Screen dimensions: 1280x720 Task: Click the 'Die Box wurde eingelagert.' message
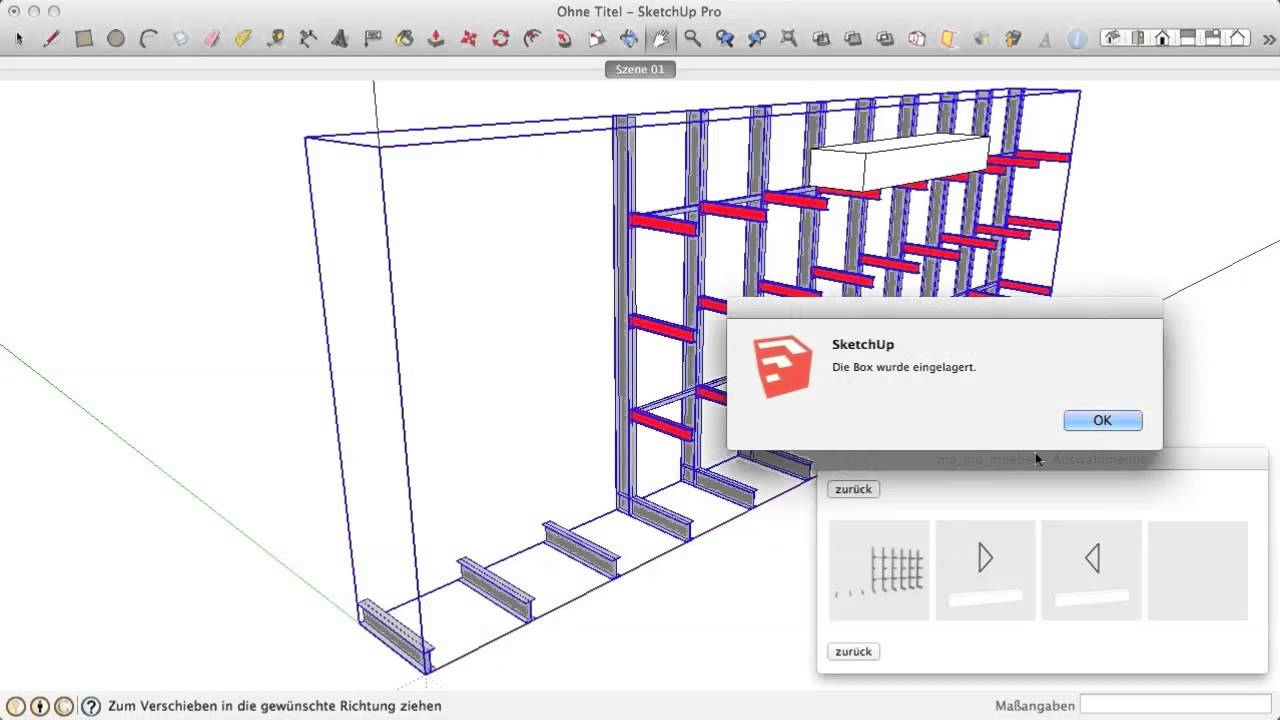coord(903,367)
